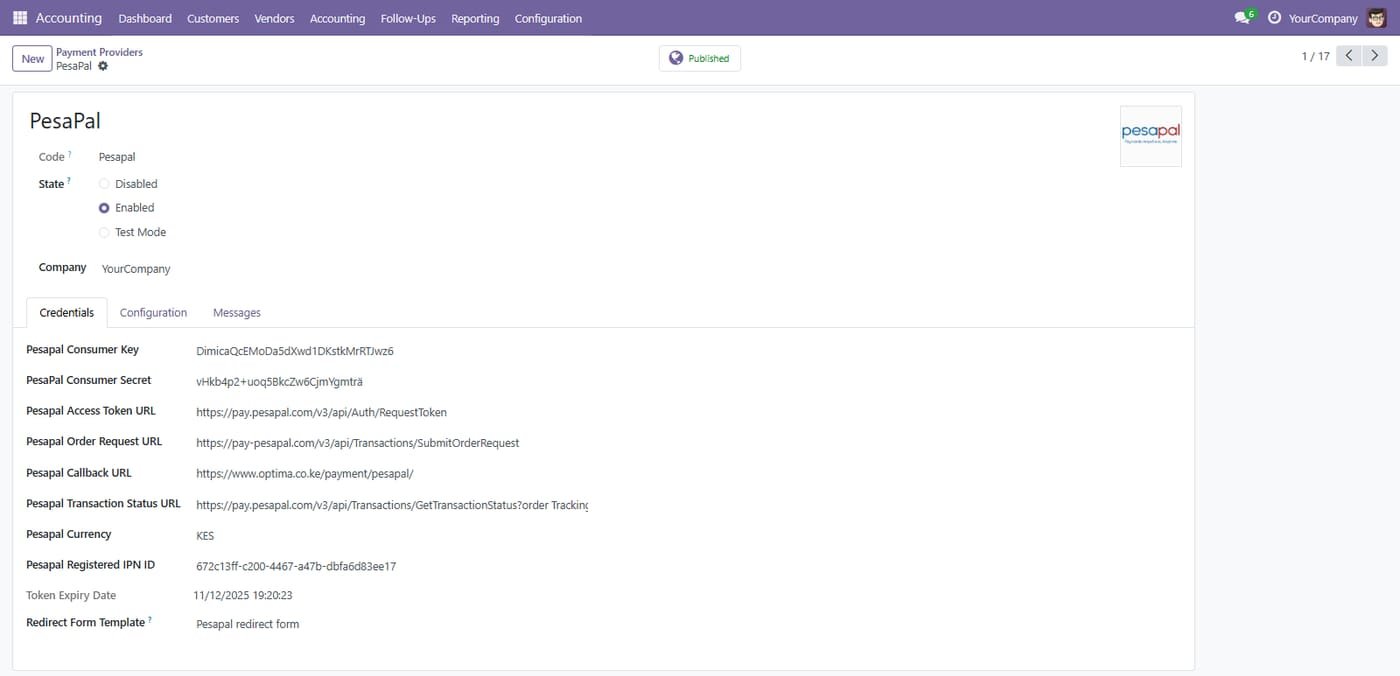
Task: Click the YourCompany switcher in top bar
Action: (x=1323, y=18)
